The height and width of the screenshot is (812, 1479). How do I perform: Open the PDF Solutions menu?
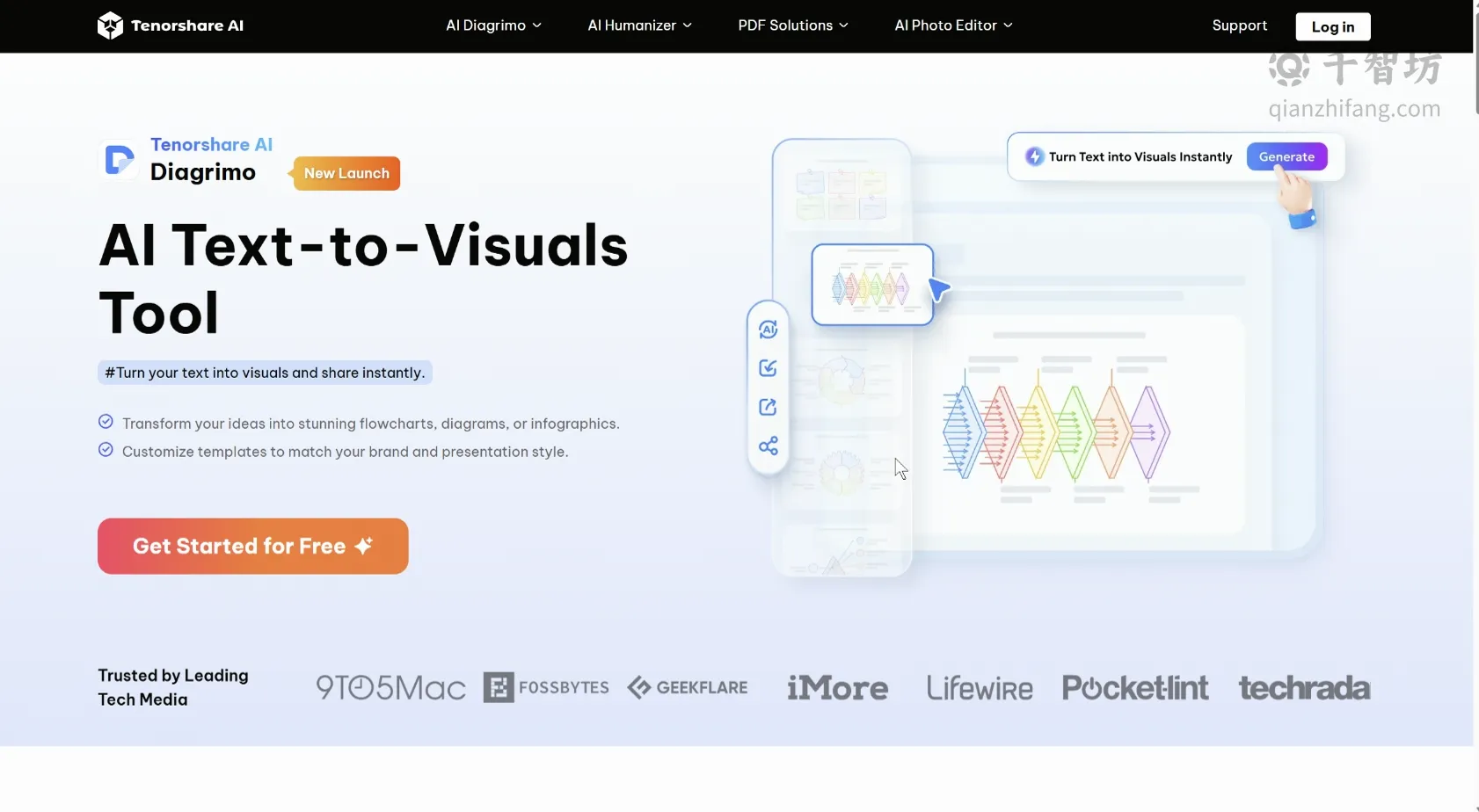pyautogui.click(x=793, y=25)
